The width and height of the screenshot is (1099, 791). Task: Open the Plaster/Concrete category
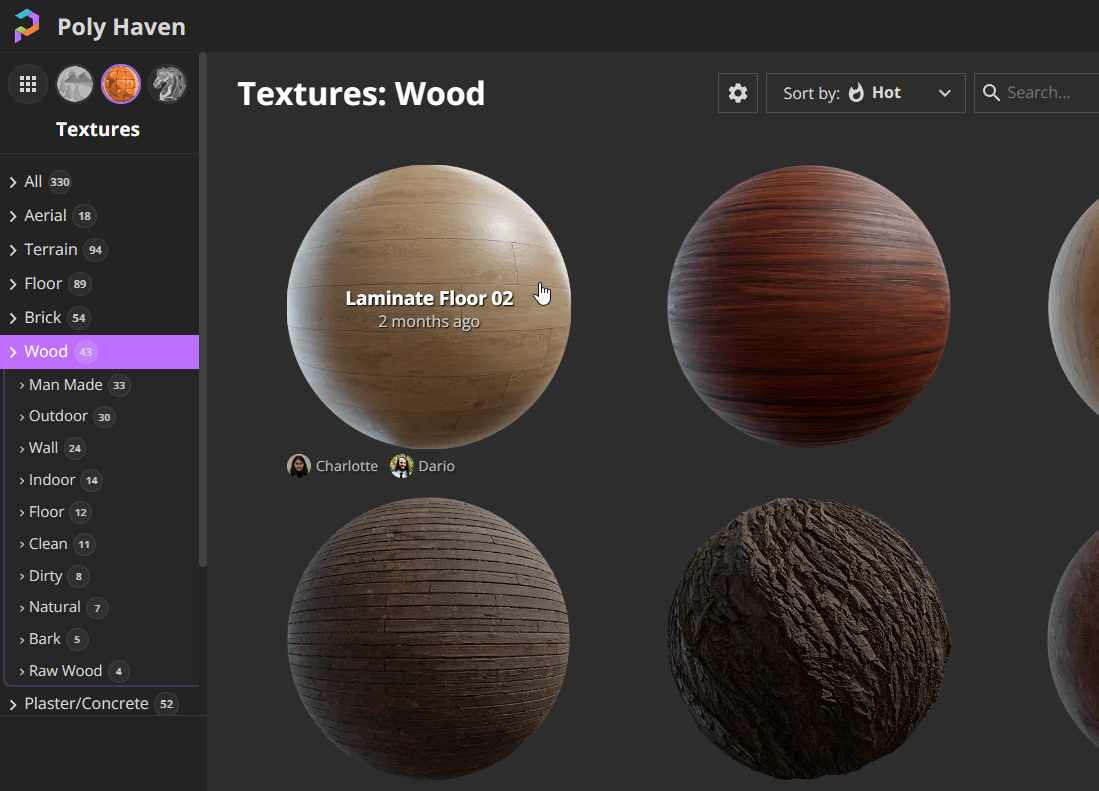(86, 704)
